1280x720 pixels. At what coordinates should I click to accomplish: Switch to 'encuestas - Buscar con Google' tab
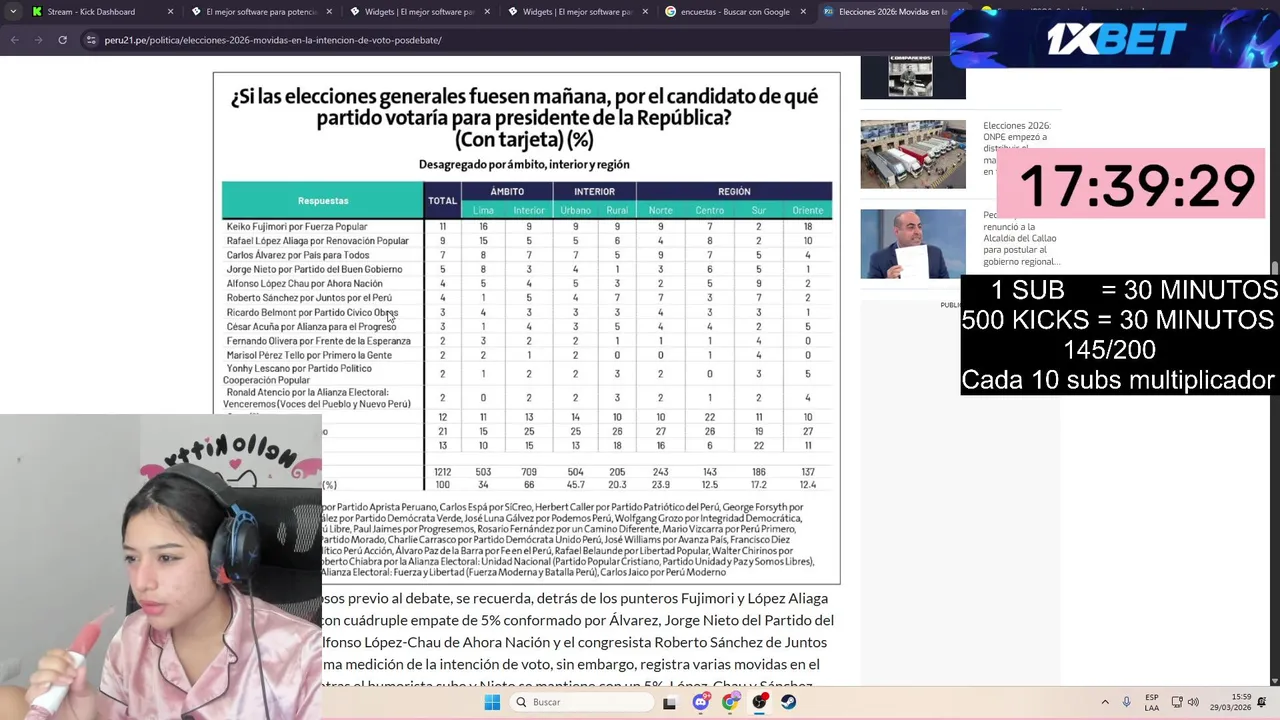click(x=735, y=12)
